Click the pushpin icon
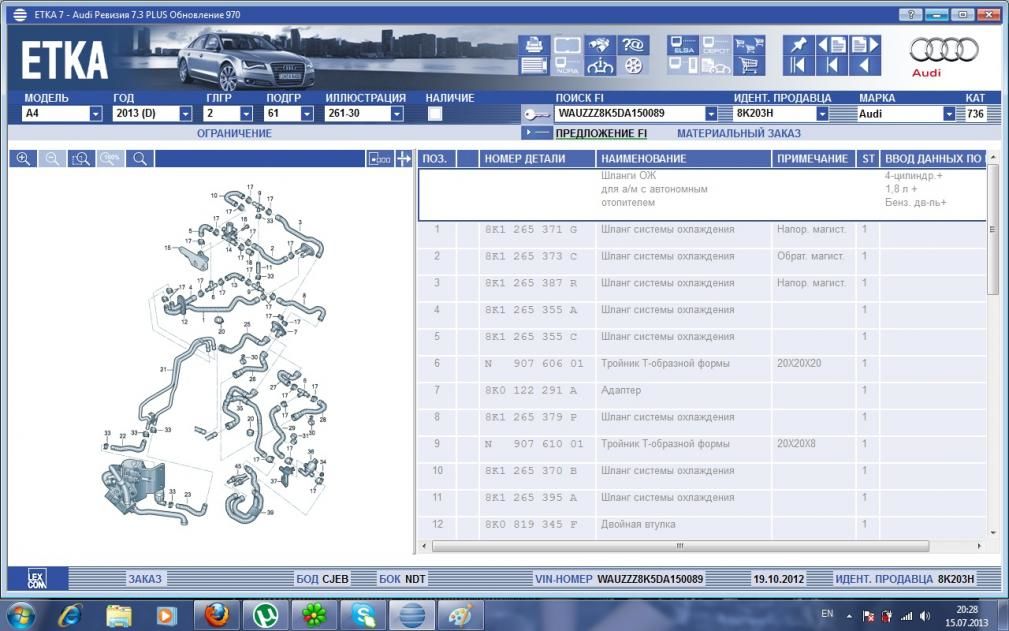 tap(799, 45)
